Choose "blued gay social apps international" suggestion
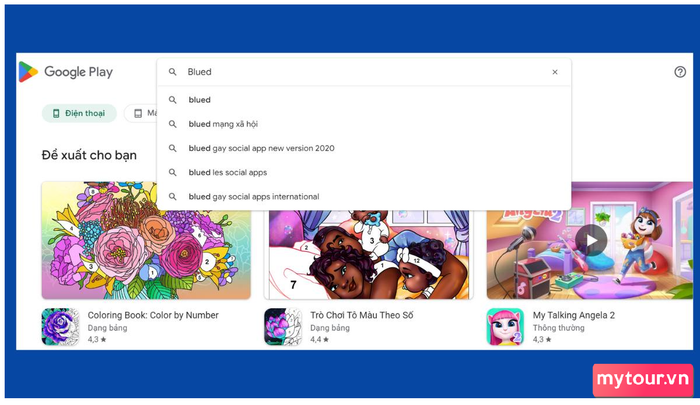The image size is (700, 405). coord(364,196)
